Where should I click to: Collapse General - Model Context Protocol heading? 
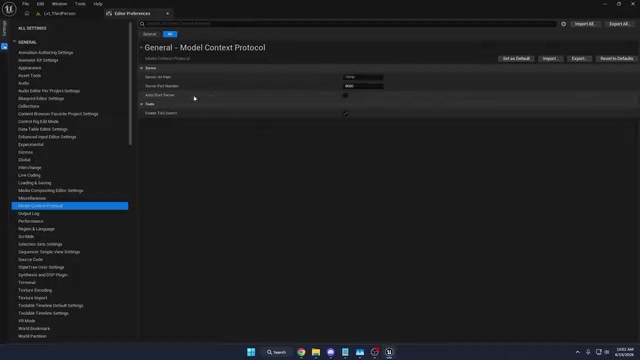141,48
